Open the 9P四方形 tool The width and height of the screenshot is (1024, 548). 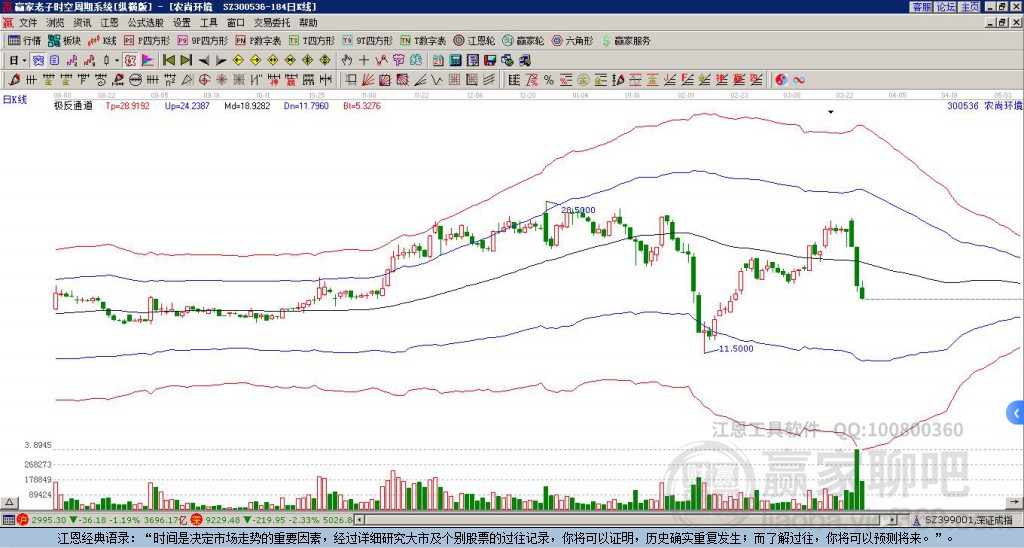tap(202, 40)
